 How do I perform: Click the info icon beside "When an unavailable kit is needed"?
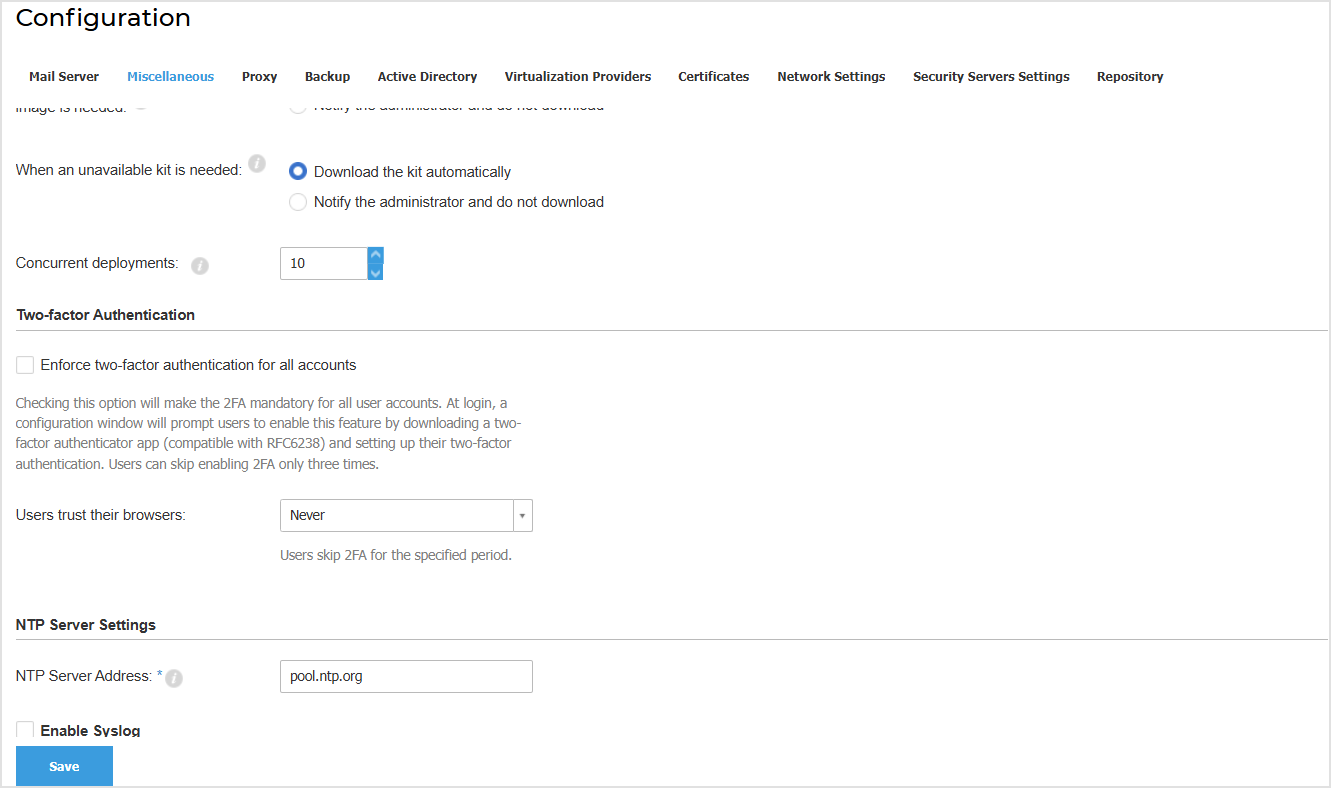(x=257, y=164)
